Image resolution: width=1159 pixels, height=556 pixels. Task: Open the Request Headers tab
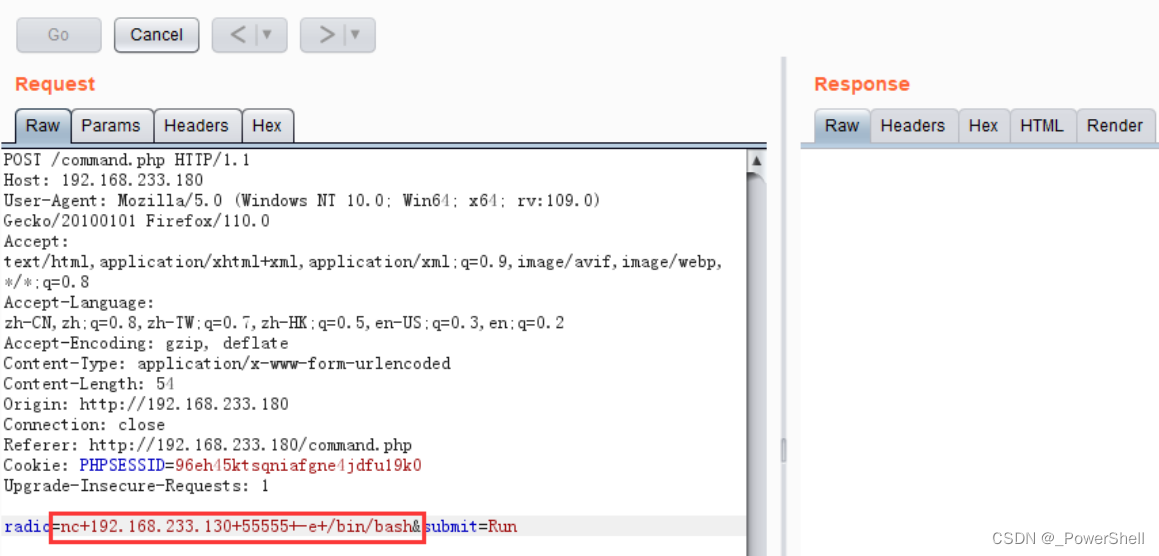196,126
